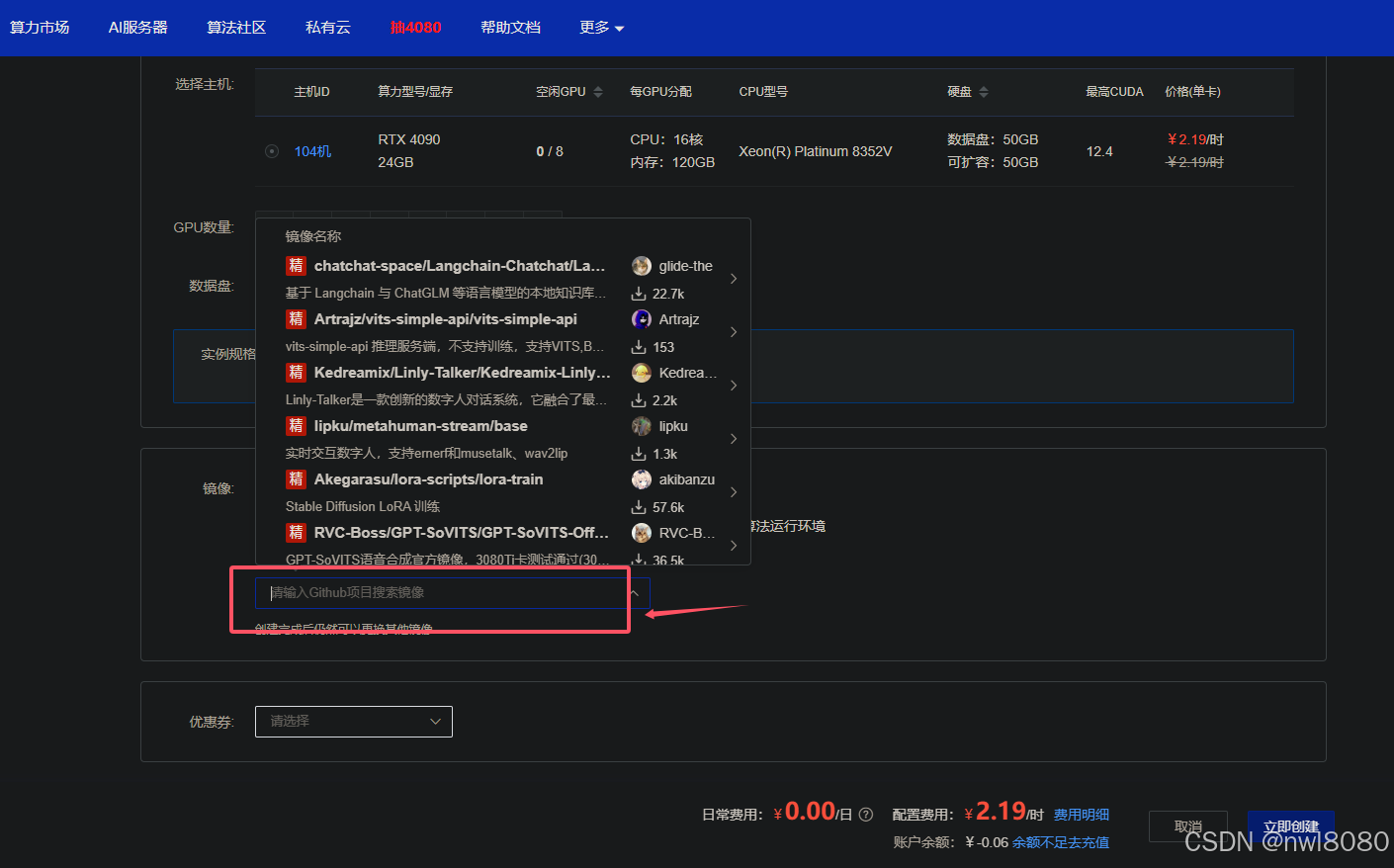
Task: Open the 请选择 coupon dropdown
Action: click(353, 722)
